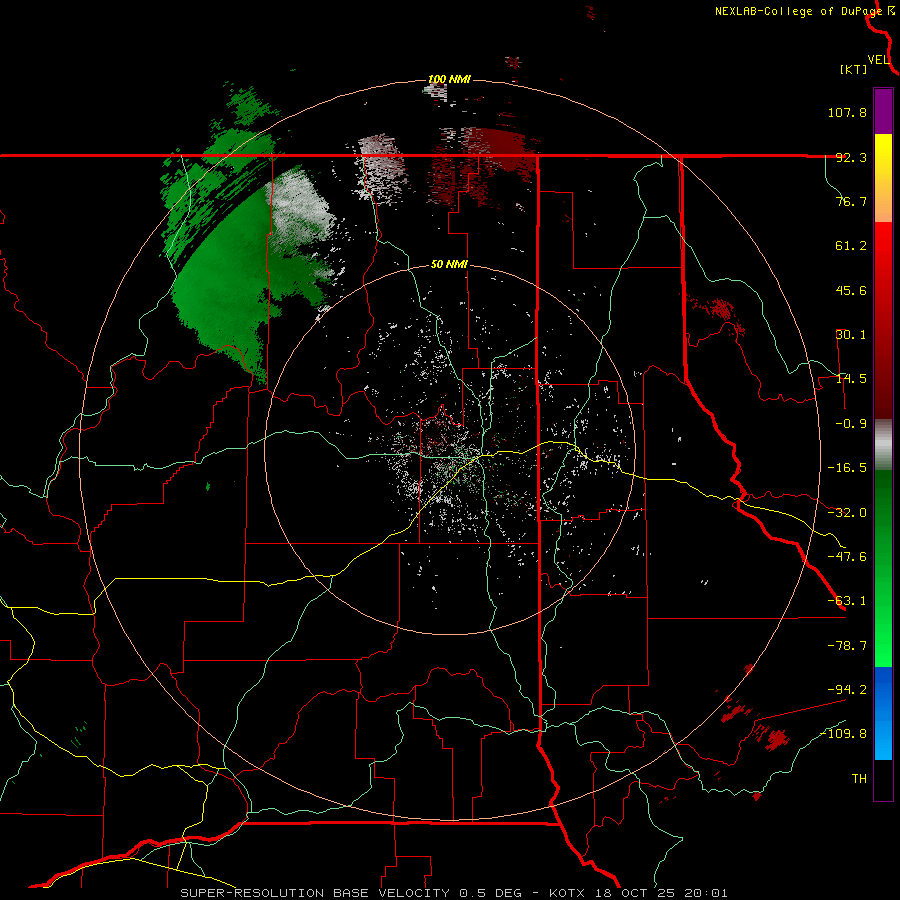Pick the gray near-zero segment of the velocity scale
This screenshot has width=900, height=900.
[883, 445]
